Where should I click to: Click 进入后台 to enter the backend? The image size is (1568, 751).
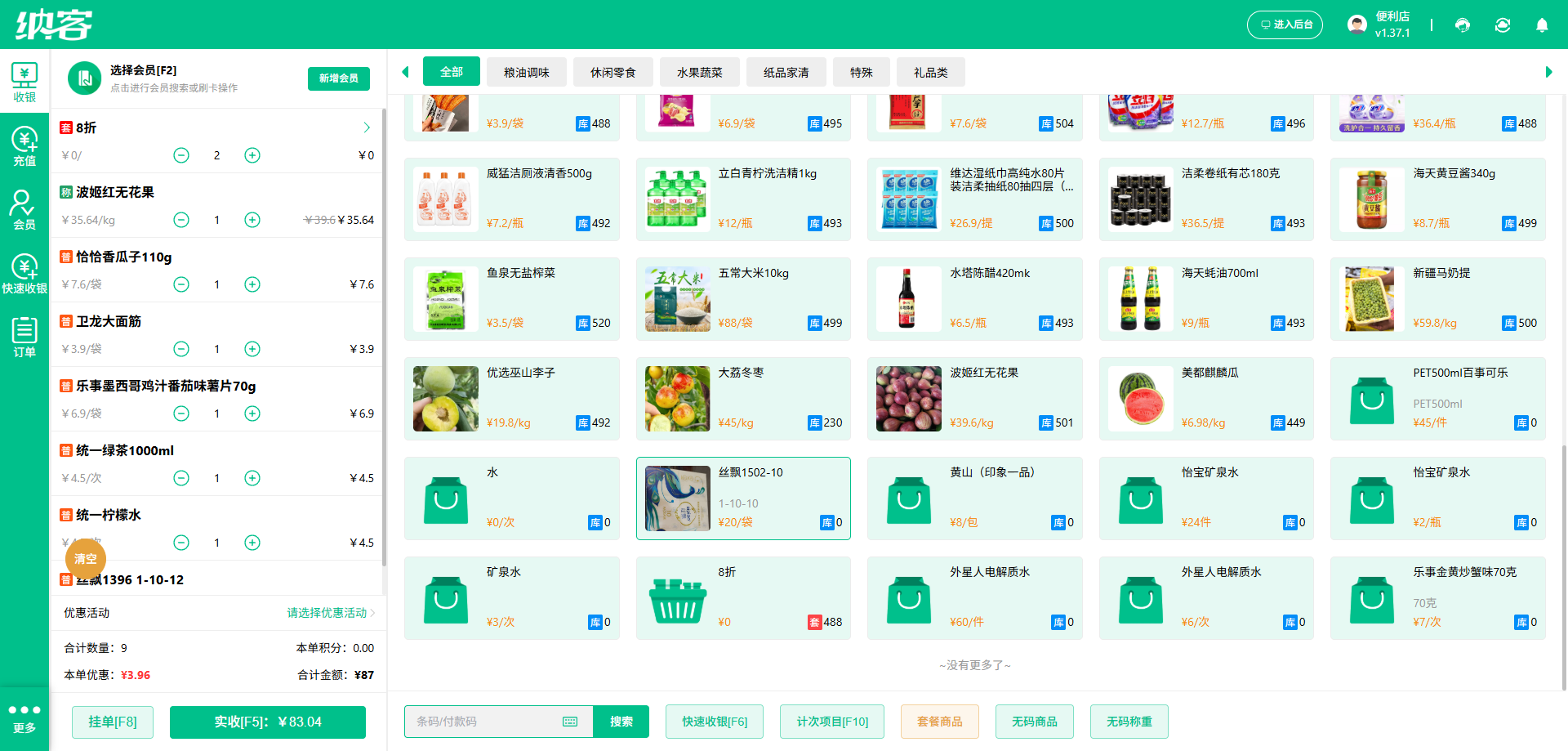[1285, 25]
